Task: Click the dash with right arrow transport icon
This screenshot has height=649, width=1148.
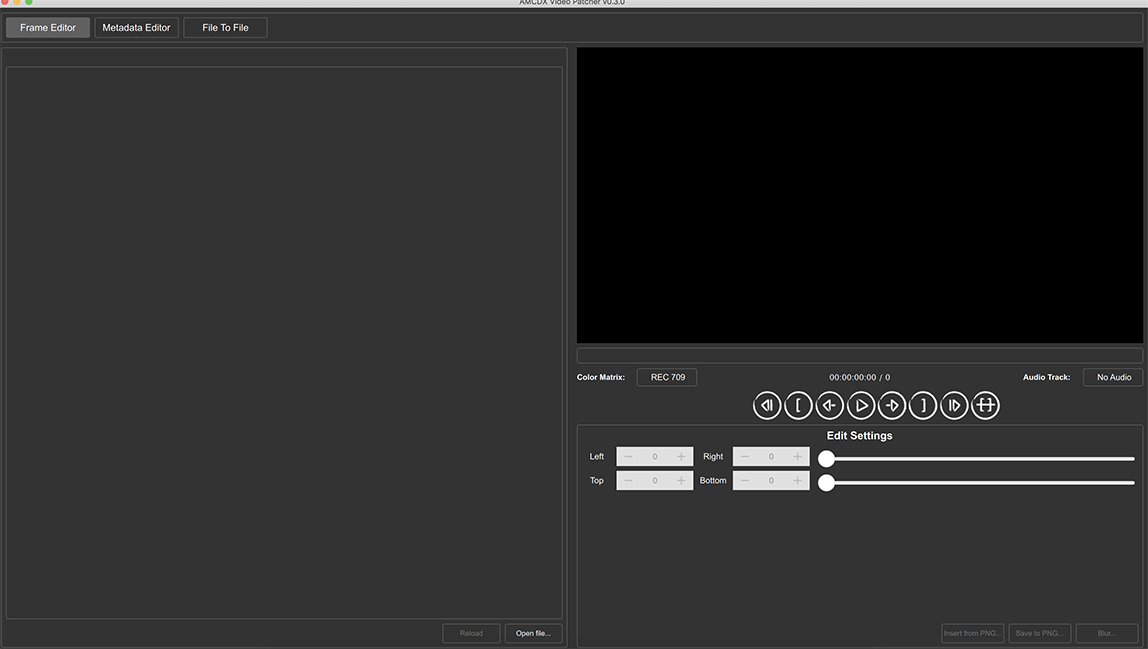Action: pyautogui.click(x=892, y=405)
